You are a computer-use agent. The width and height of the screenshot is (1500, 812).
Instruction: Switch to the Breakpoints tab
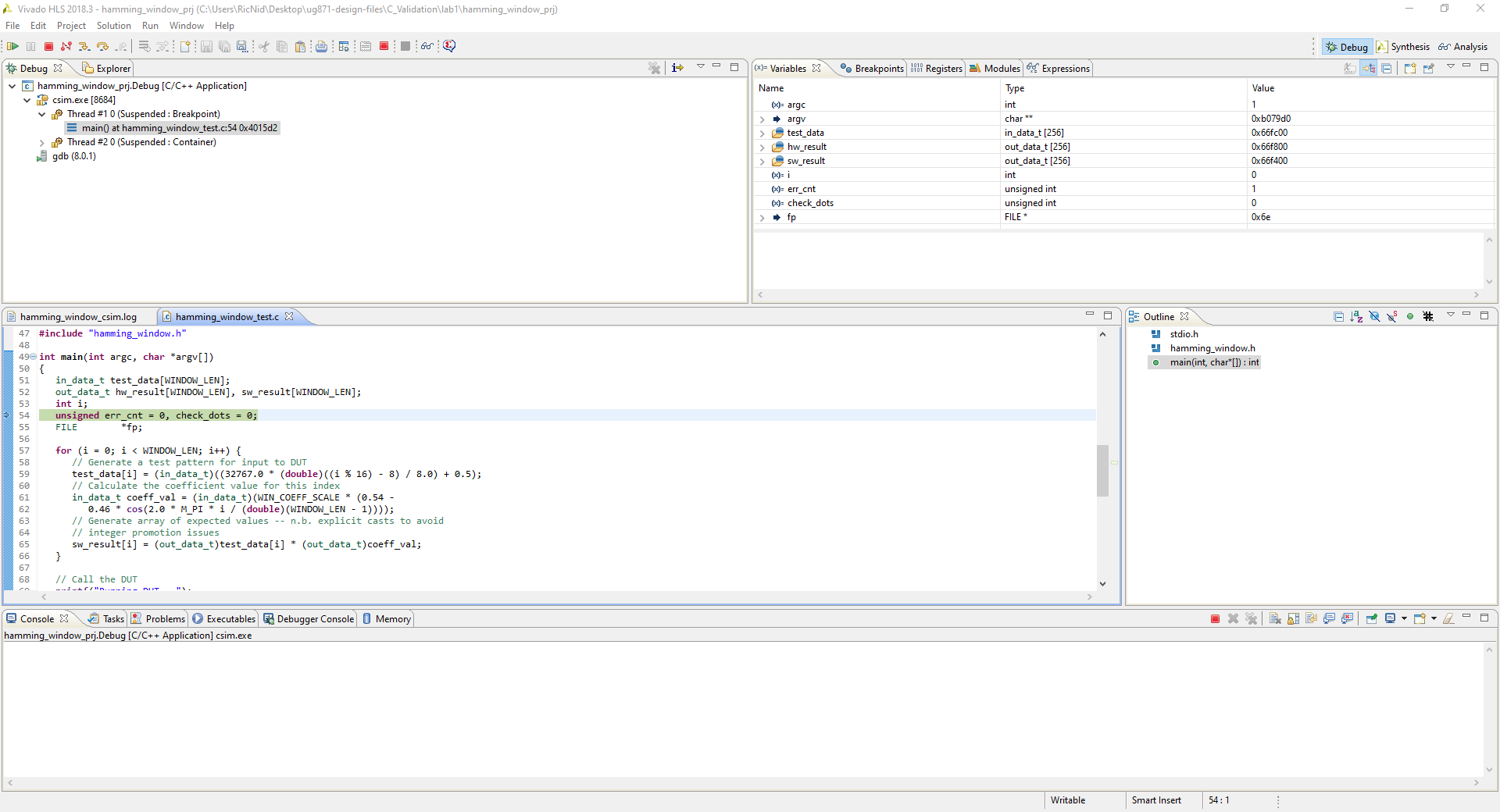[872, 69]
